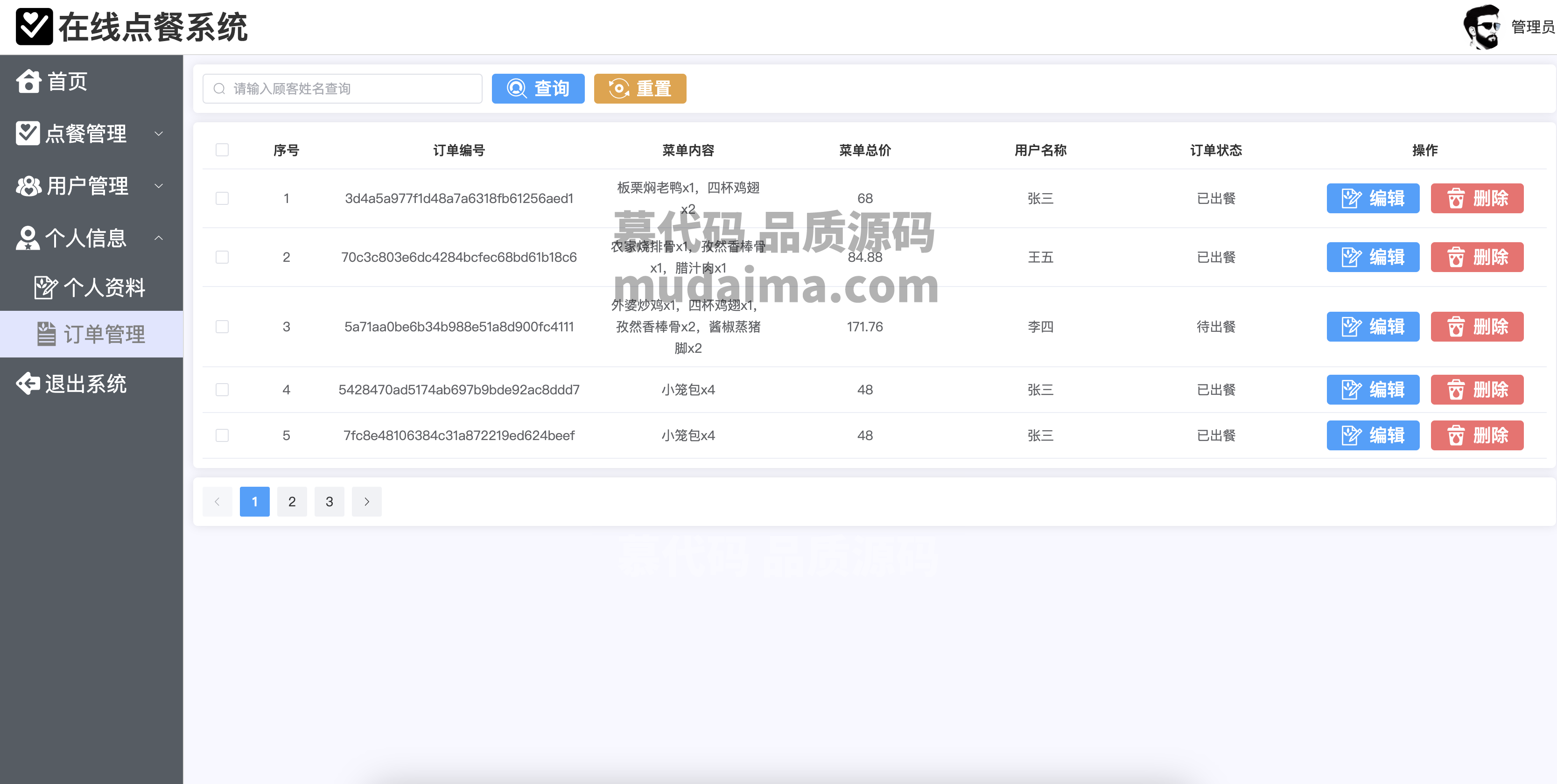The image size is (1557, 784).
Task: Toggle the select-all checkbox in table header
Action: (x=223, y=150)
